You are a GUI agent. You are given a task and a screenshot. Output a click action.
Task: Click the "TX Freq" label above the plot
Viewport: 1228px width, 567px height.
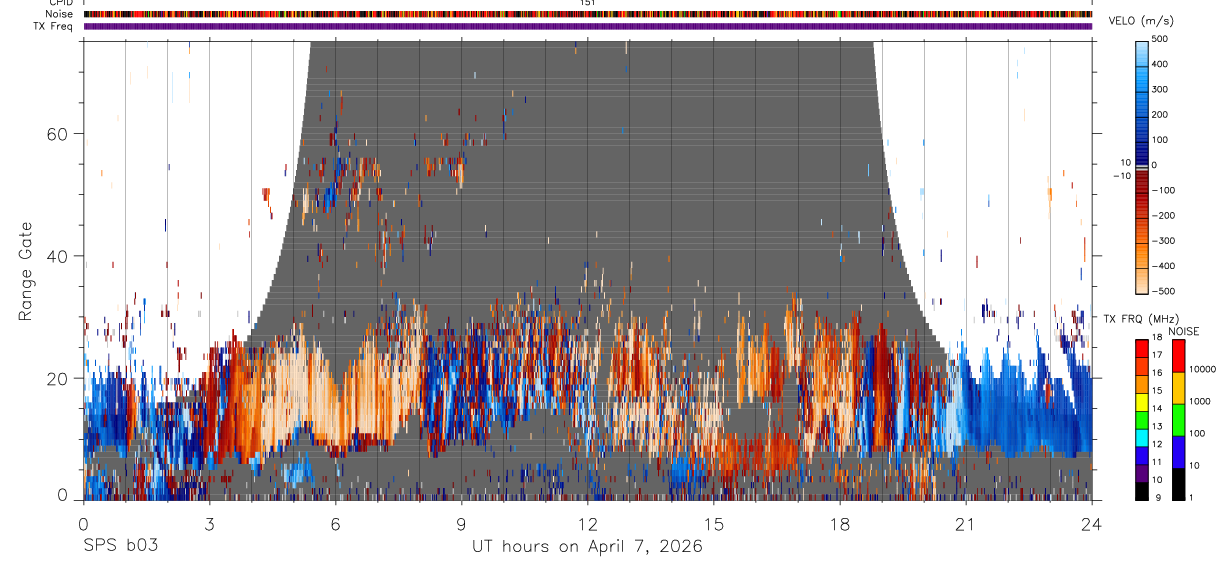(x=54, y=26)
